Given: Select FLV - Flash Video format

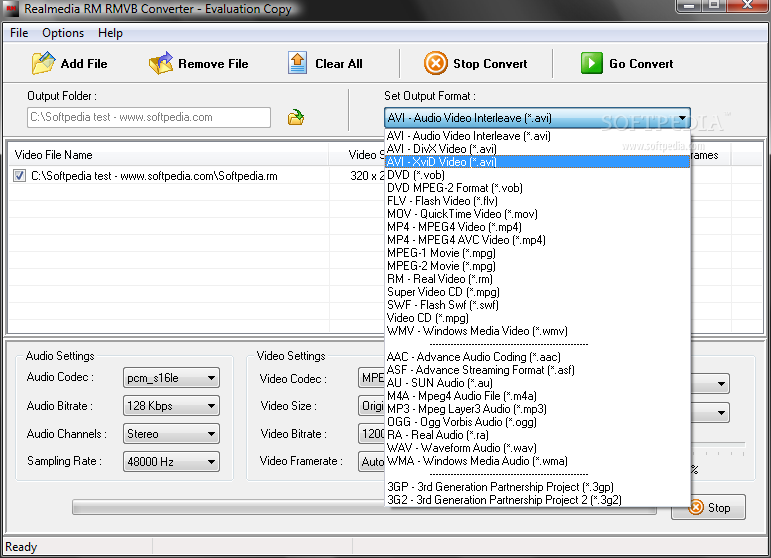Looking at the screenshot, I should pyautogui.click(x=537, y=201).
